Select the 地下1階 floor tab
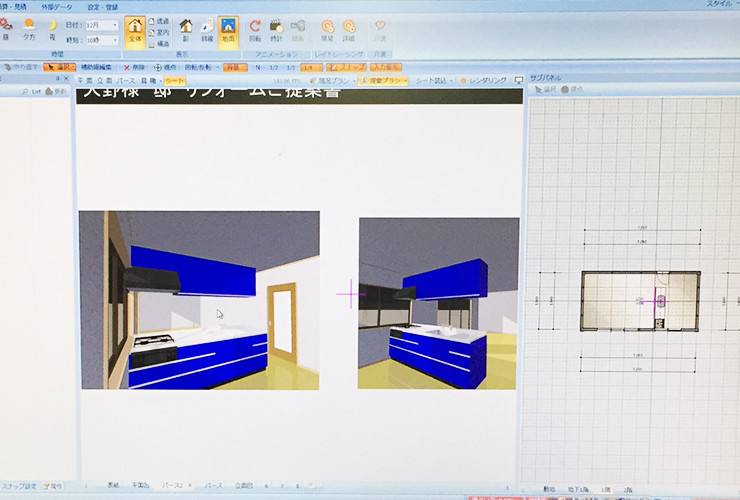Screen dimensions: 740x500 (x=578, y=490)
